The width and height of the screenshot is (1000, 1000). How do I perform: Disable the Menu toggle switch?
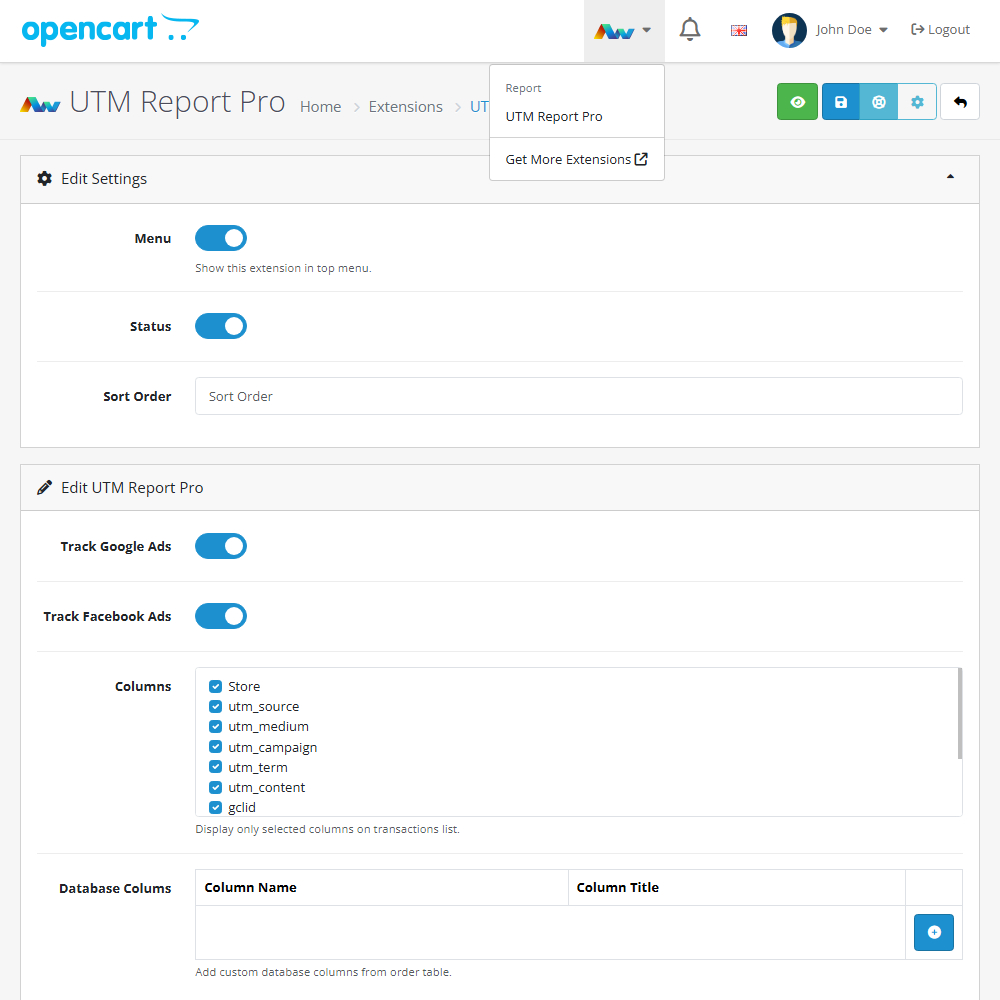click(221, 238)
